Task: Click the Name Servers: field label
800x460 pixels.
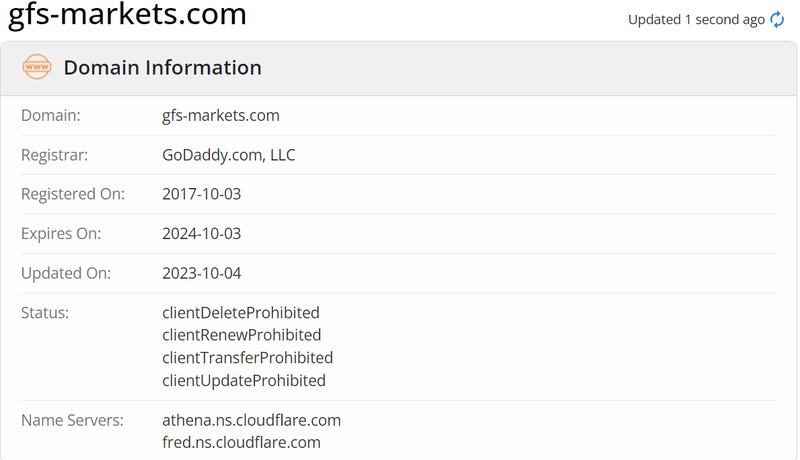Action: 72,420
